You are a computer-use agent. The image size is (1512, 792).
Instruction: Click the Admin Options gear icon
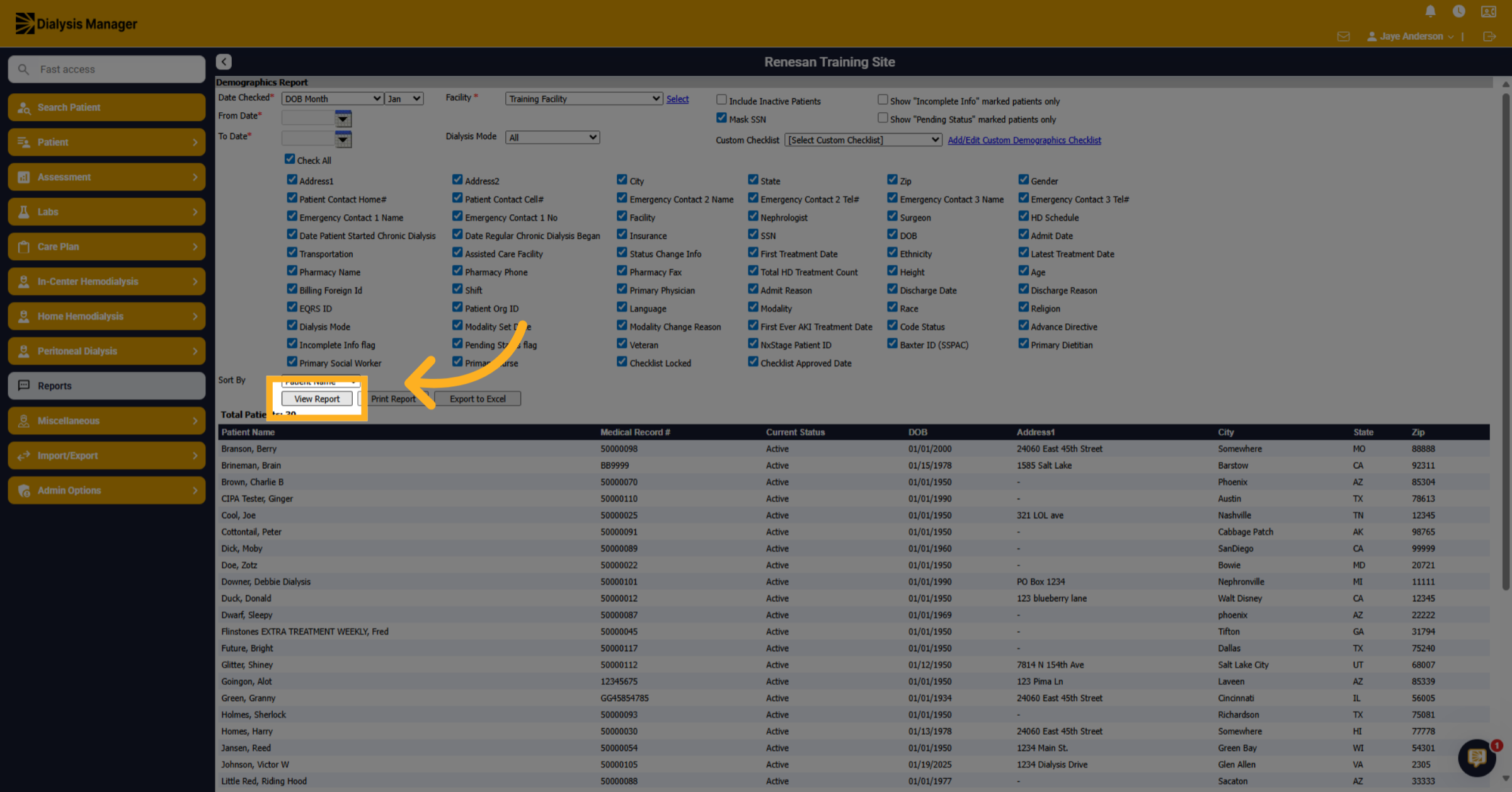tap(24, 491)
